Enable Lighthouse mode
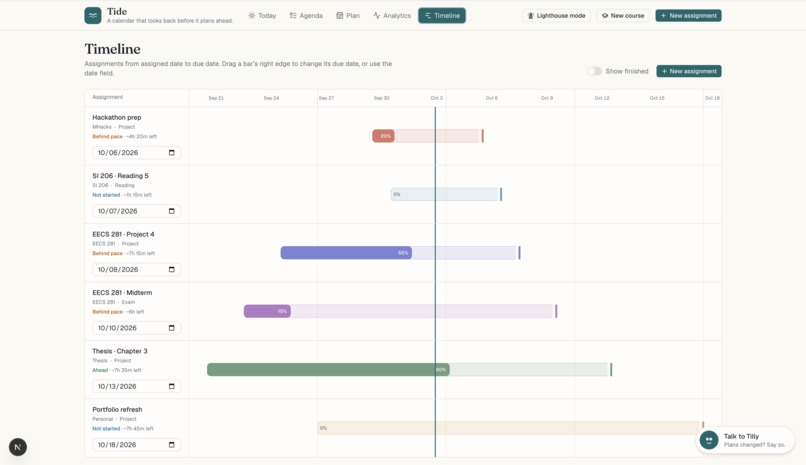This screenshot has height=465, width=806. [556, 15]
